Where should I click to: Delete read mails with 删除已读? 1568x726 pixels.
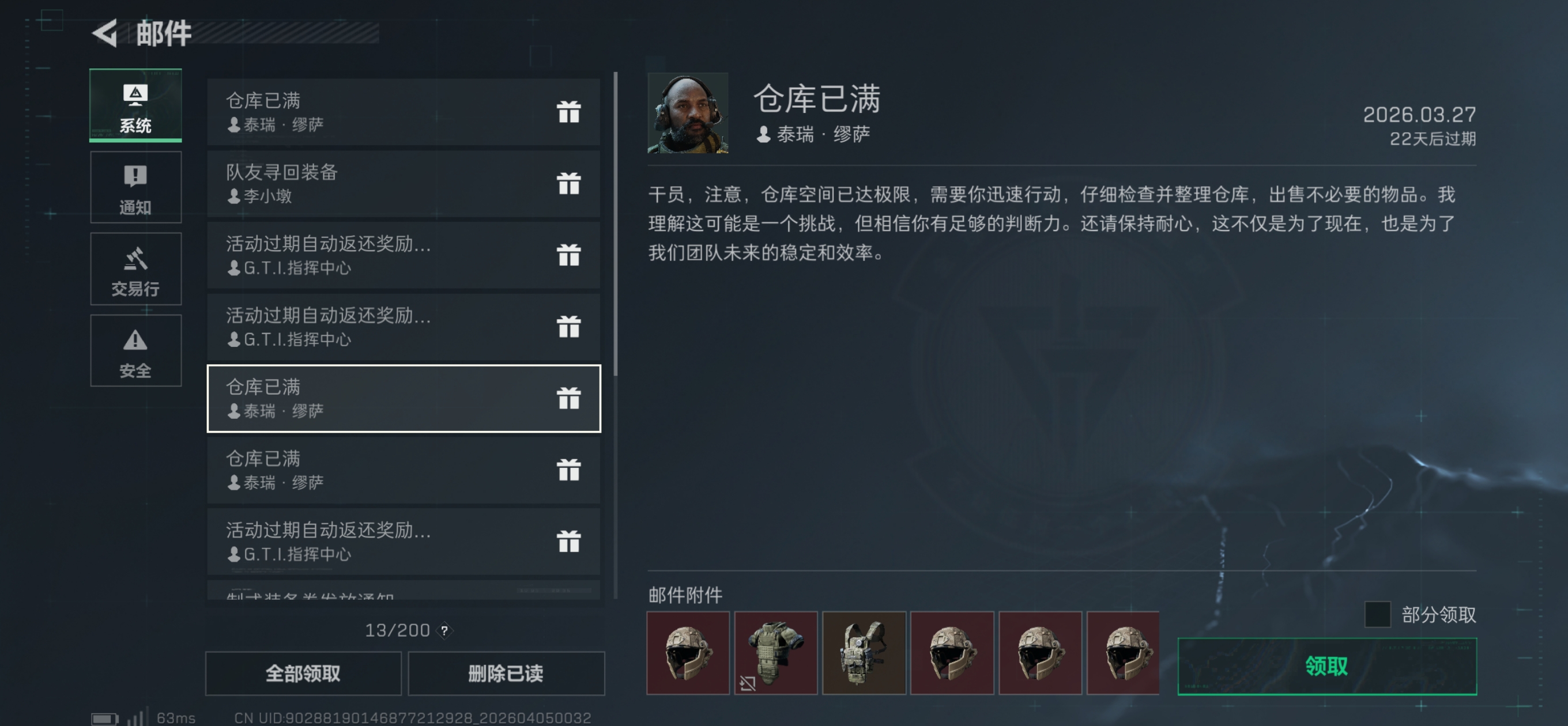506,673
